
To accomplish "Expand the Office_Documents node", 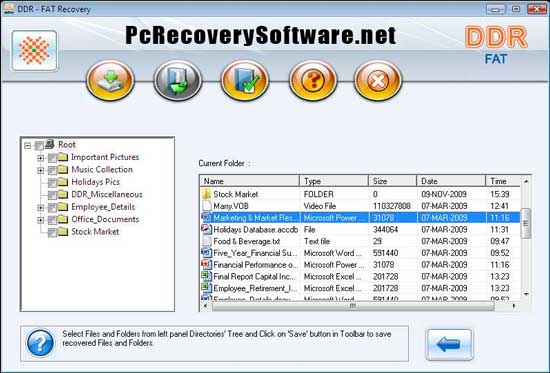I will [40, 220].
